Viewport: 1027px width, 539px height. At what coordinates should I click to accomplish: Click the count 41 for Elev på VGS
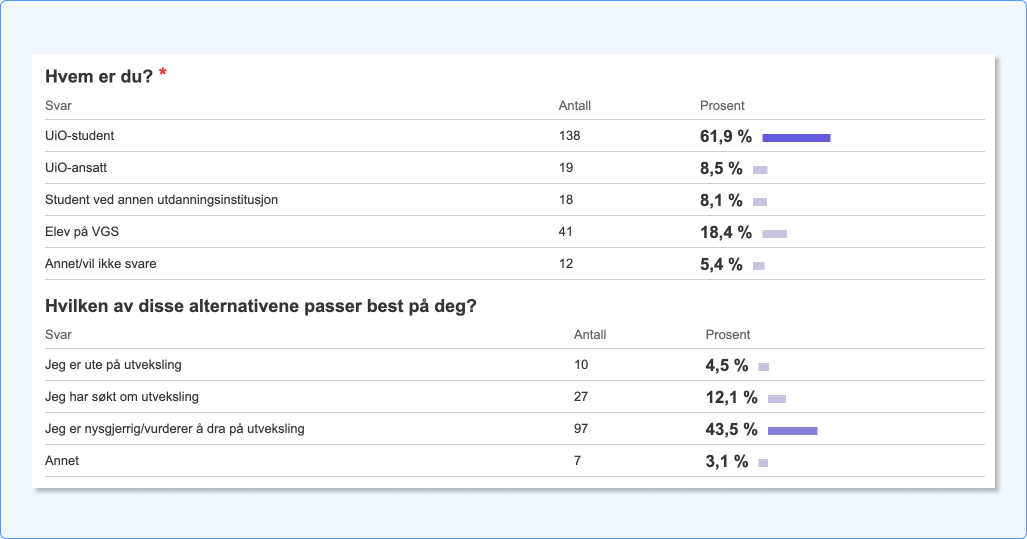coord(566,232)
